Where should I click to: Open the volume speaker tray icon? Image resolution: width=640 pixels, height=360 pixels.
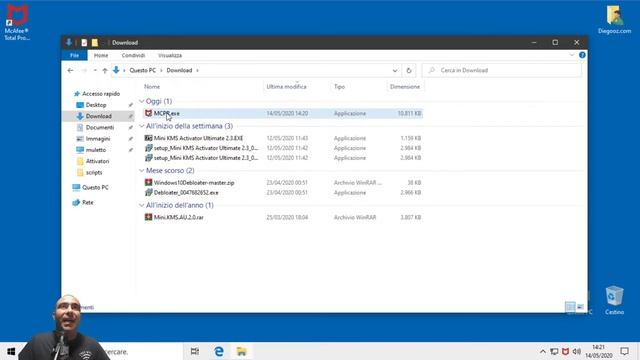[x=576, y=351]
